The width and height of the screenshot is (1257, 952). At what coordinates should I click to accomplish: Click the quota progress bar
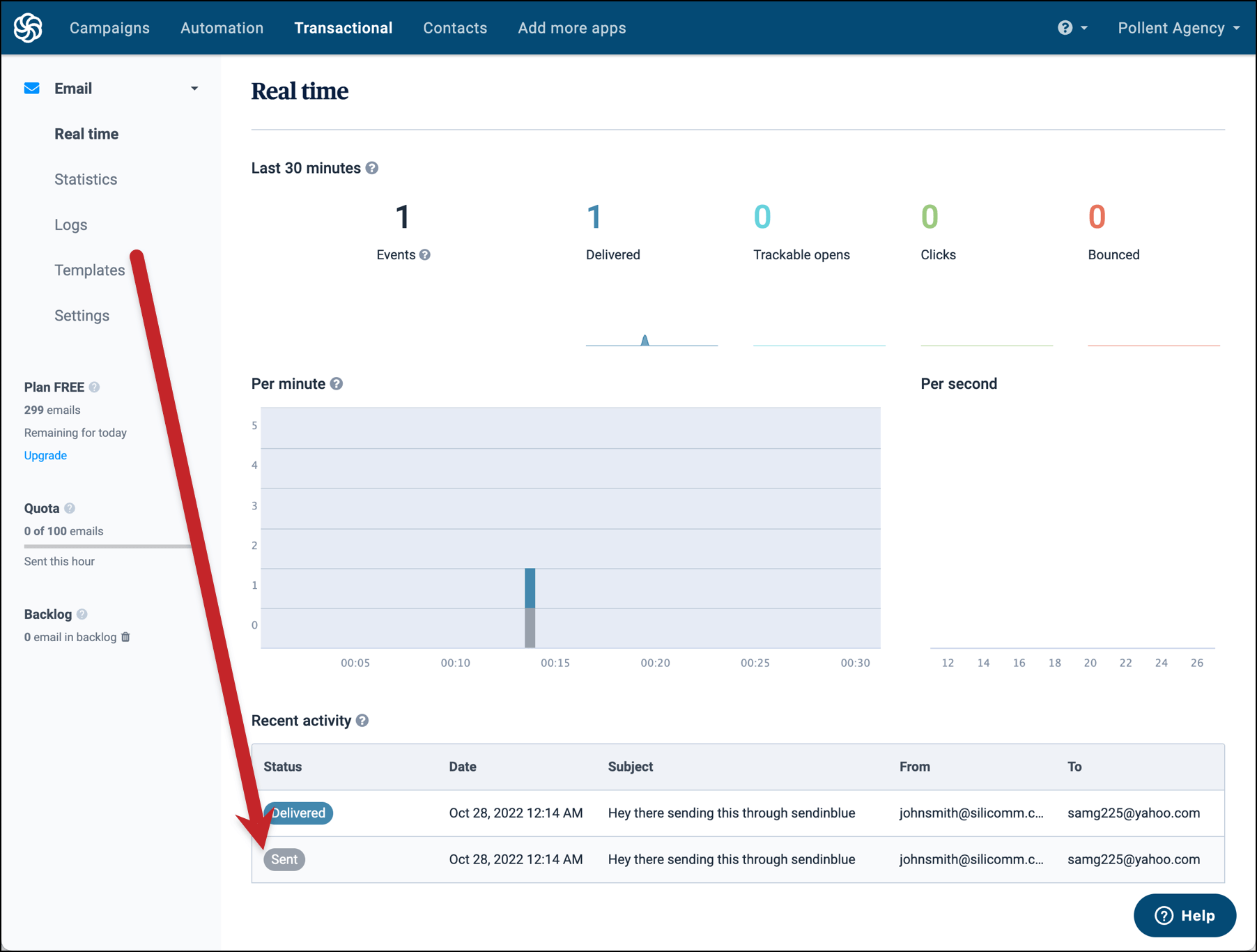(x=108, y=546)
